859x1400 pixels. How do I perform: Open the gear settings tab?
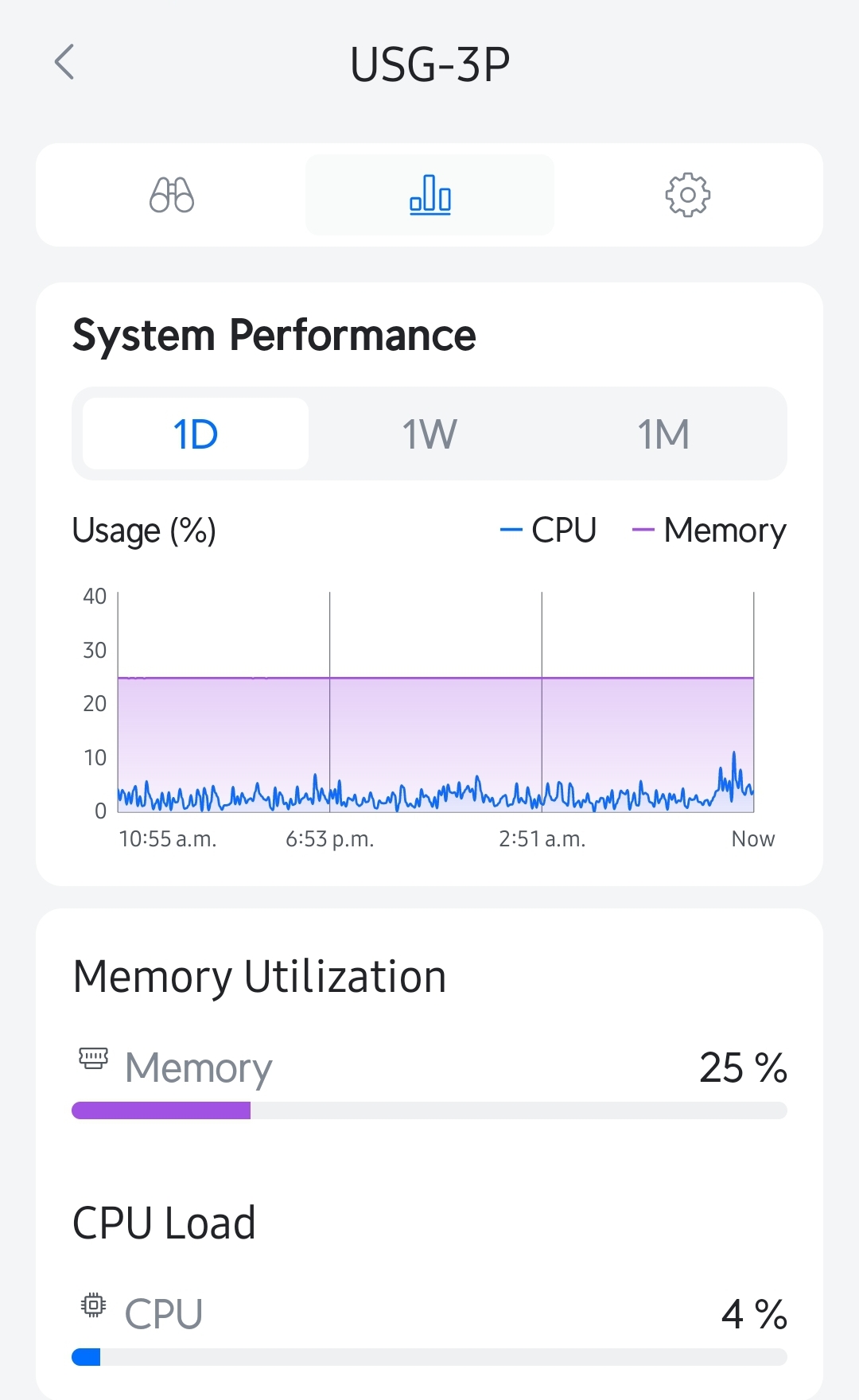click(x=687, y=195)
